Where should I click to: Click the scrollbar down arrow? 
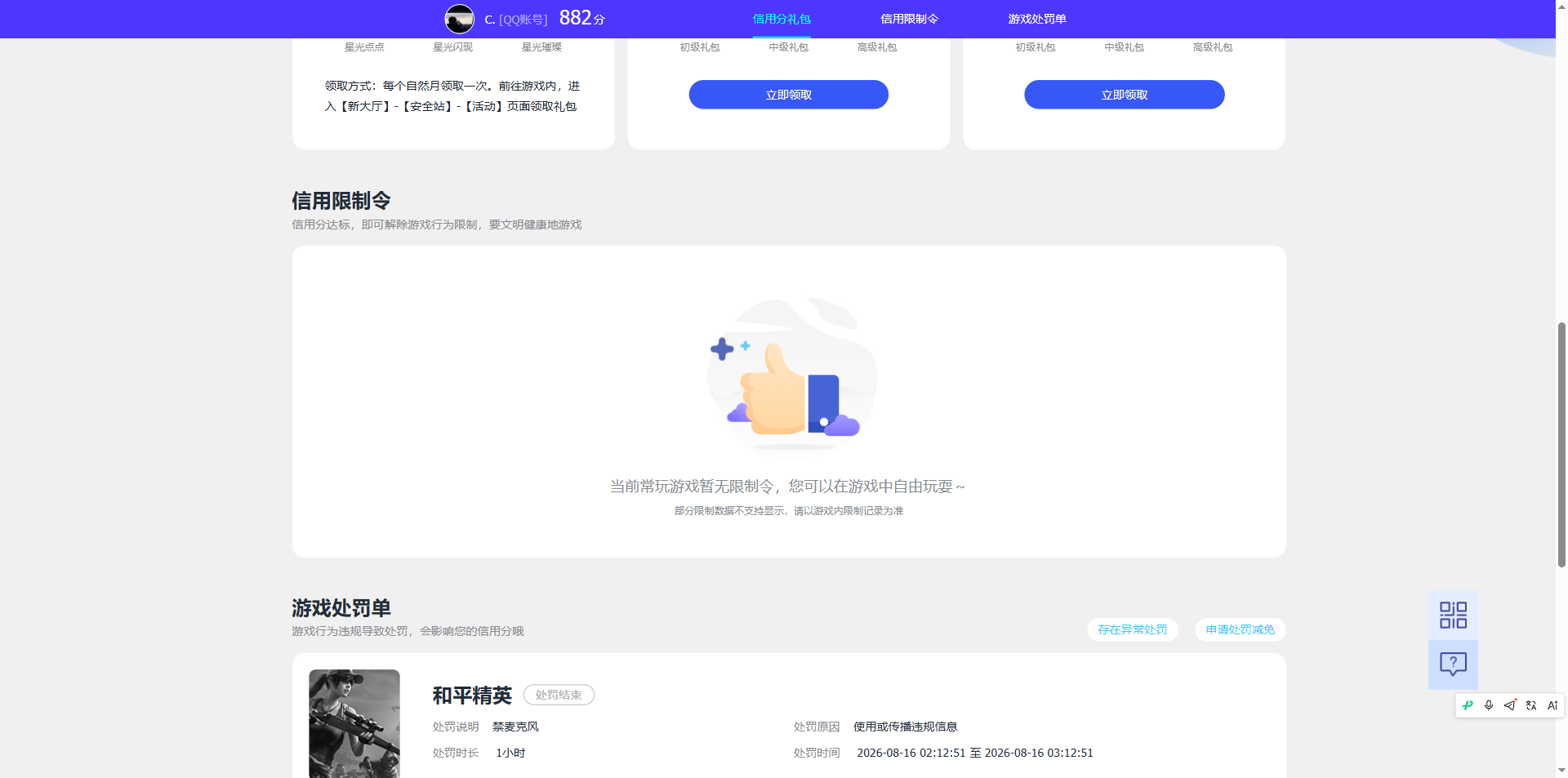(x=1561, y=771)
